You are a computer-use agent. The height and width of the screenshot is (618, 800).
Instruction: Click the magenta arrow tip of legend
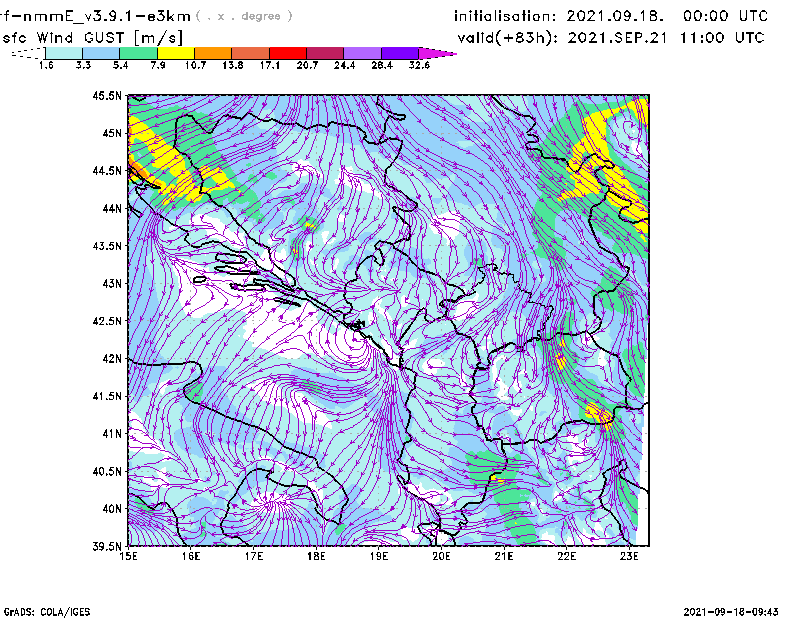(x=437, y=53)
